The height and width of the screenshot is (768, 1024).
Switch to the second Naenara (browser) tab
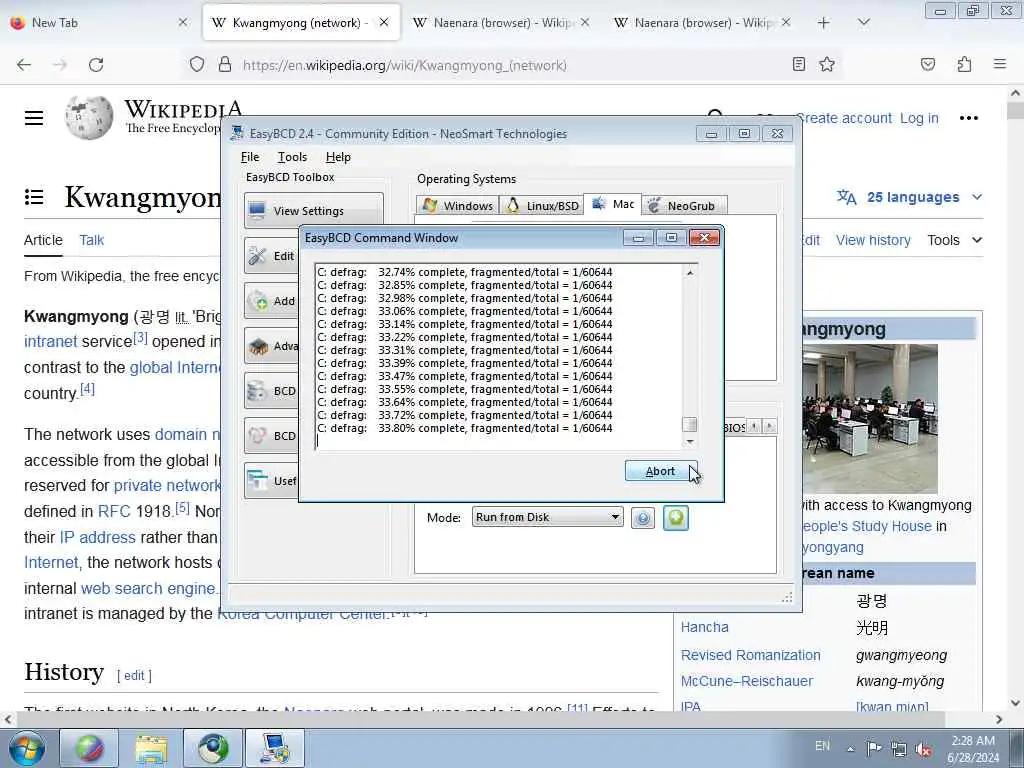tap(702, 23)
